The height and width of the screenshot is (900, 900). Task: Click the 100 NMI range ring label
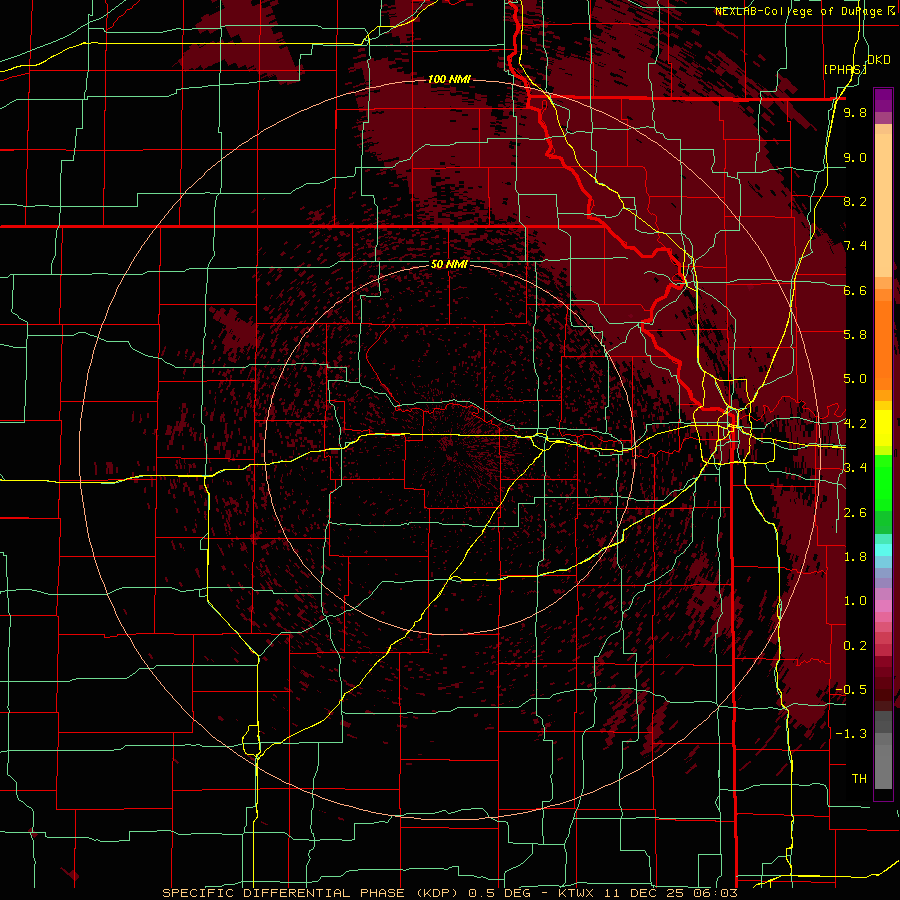[x=449, y=79]
